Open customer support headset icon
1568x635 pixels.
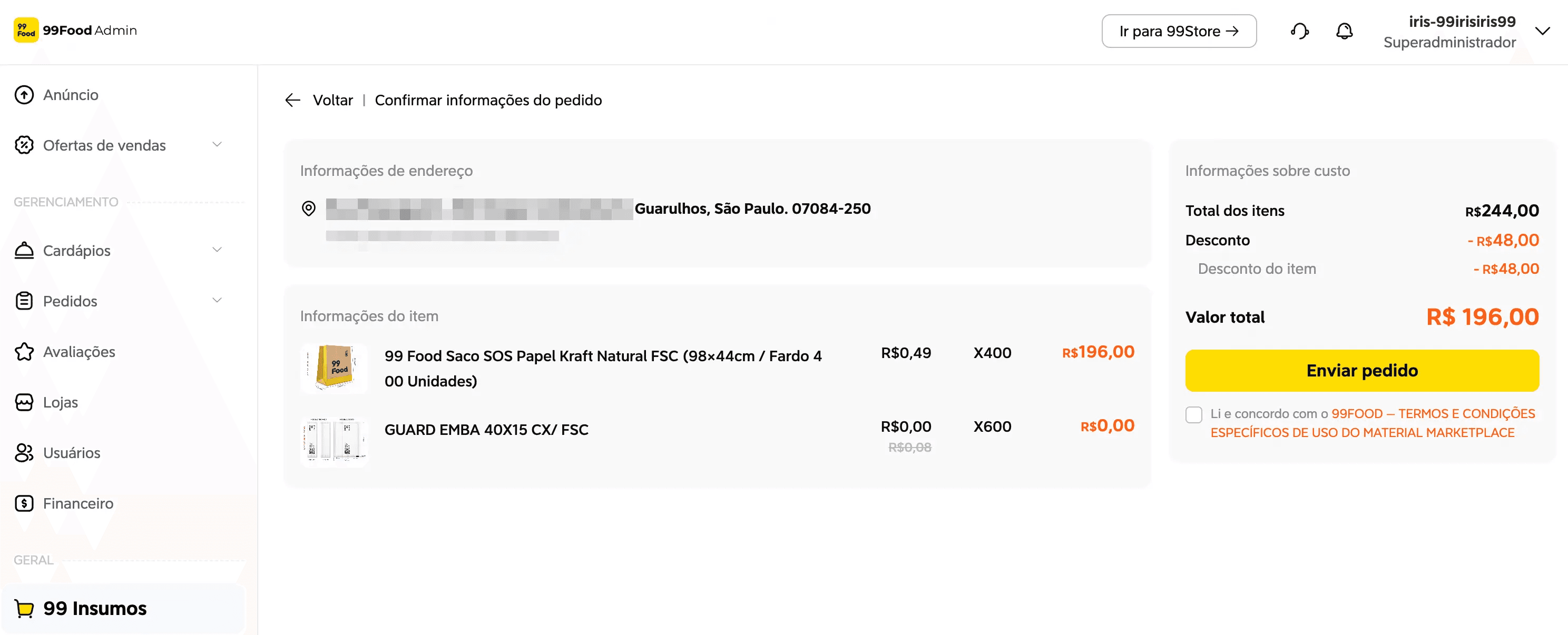[1300, 31]
